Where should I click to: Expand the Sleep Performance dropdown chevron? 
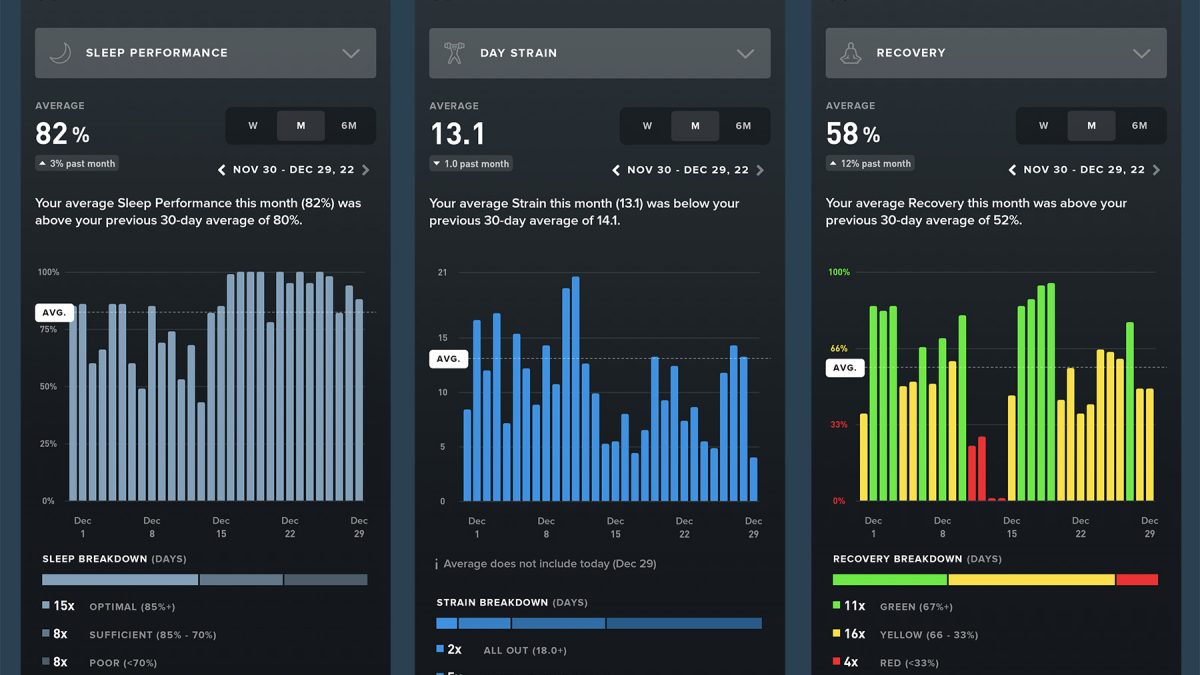pyautogui.click(x=350, y=54)
